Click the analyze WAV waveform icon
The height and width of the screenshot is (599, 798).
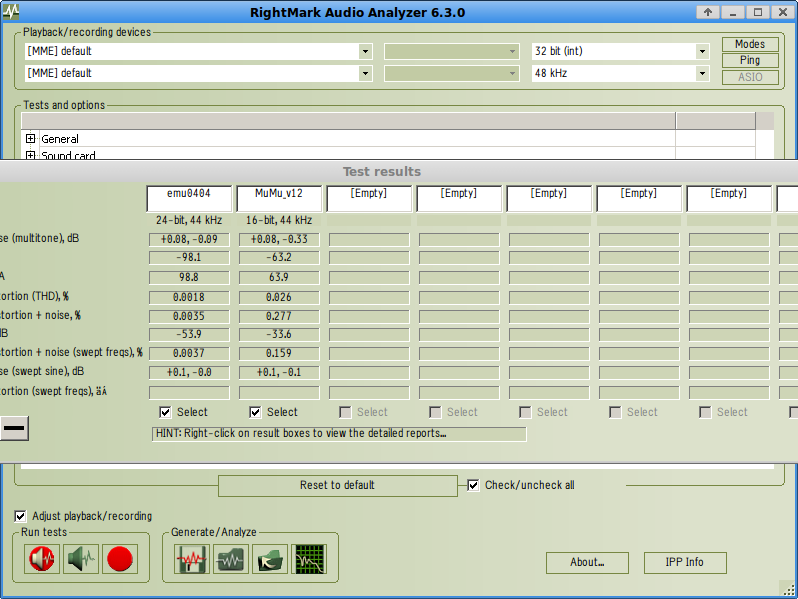click(231, 559)
